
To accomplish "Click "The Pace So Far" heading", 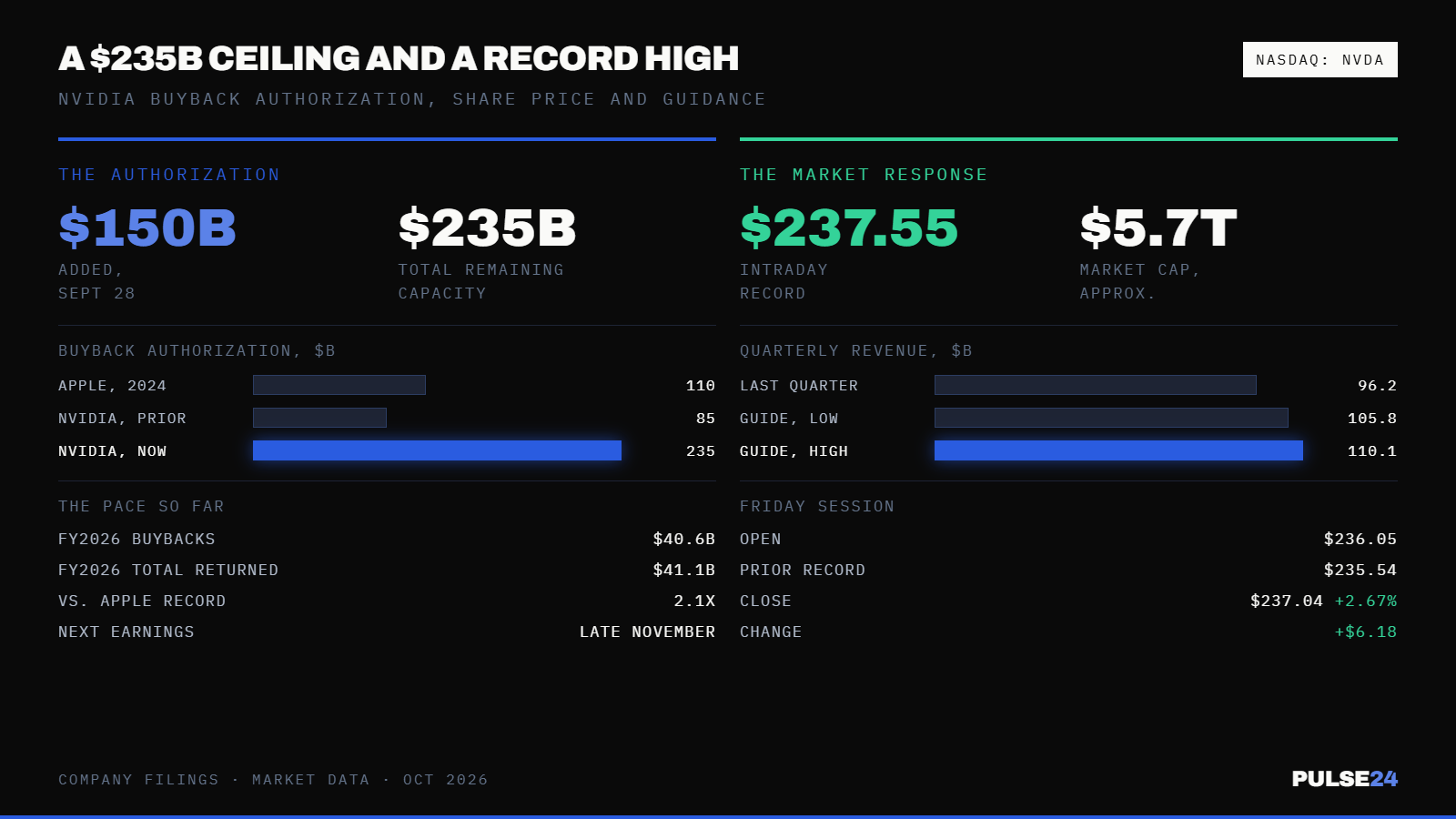I will pos(141,507).
